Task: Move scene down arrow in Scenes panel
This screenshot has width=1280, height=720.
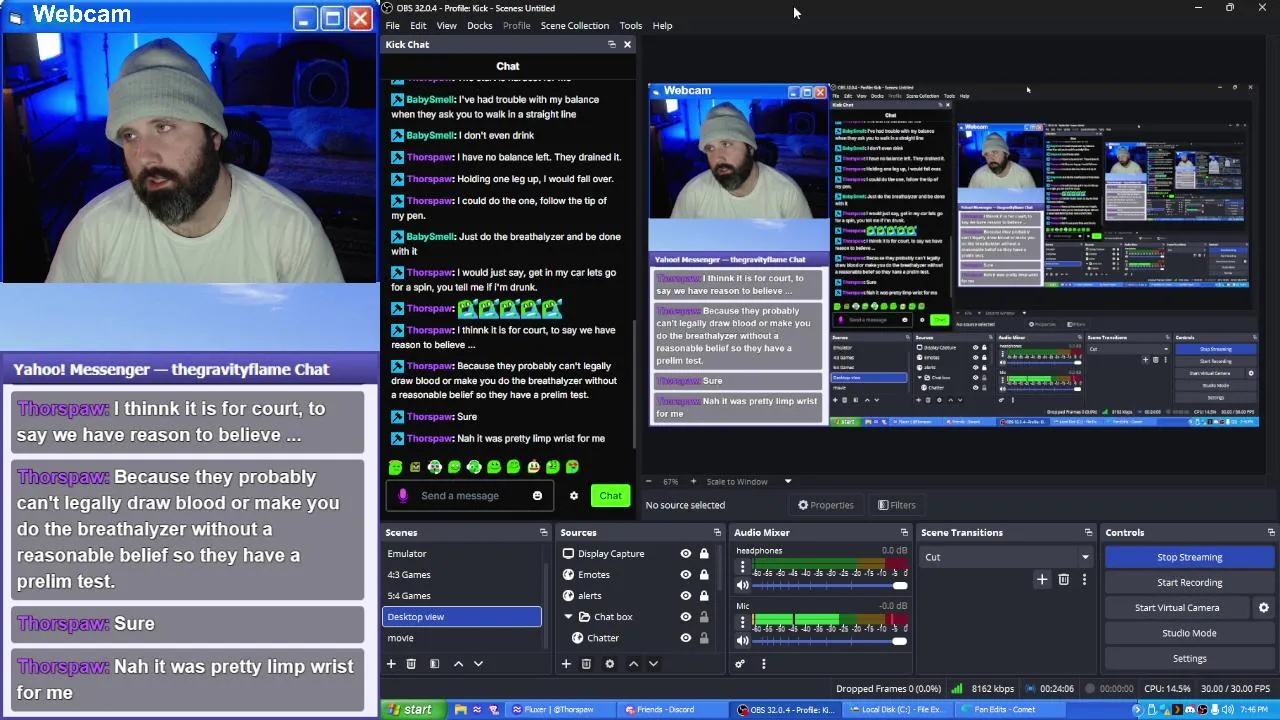Action: (x=478, y=664)
